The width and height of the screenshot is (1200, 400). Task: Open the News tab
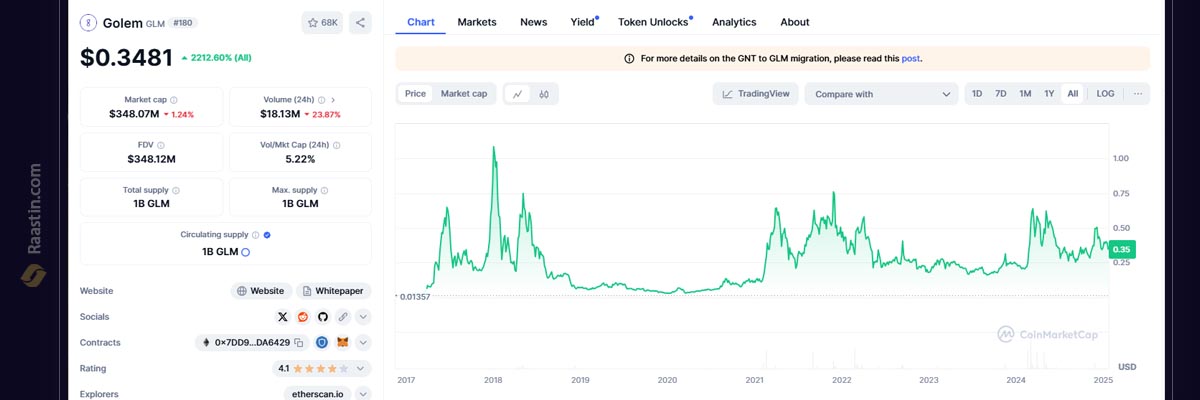(533, 22)
